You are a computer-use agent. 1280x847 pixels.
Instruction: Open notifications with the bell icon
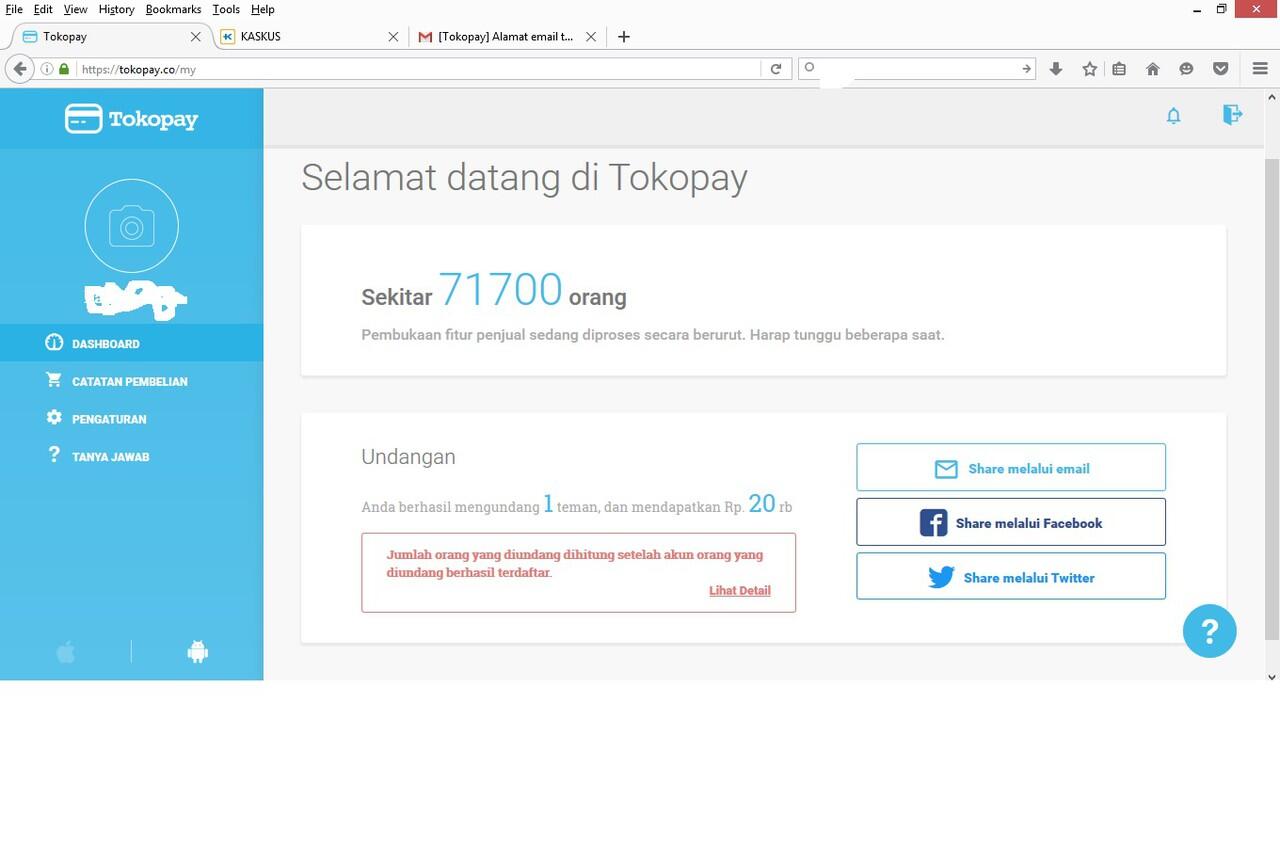tap(1173, 115)
